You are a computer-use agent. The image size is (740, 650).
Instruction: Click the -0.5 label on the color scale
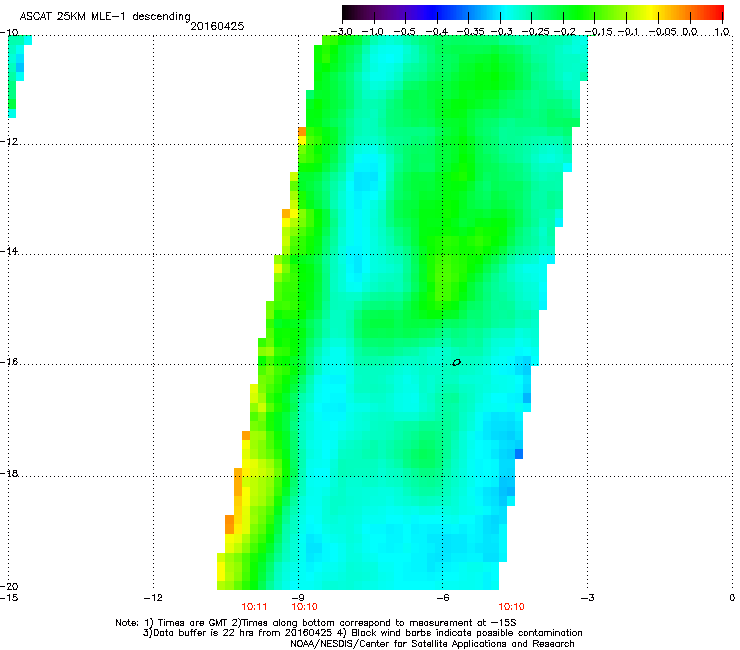tap(404, 32)
